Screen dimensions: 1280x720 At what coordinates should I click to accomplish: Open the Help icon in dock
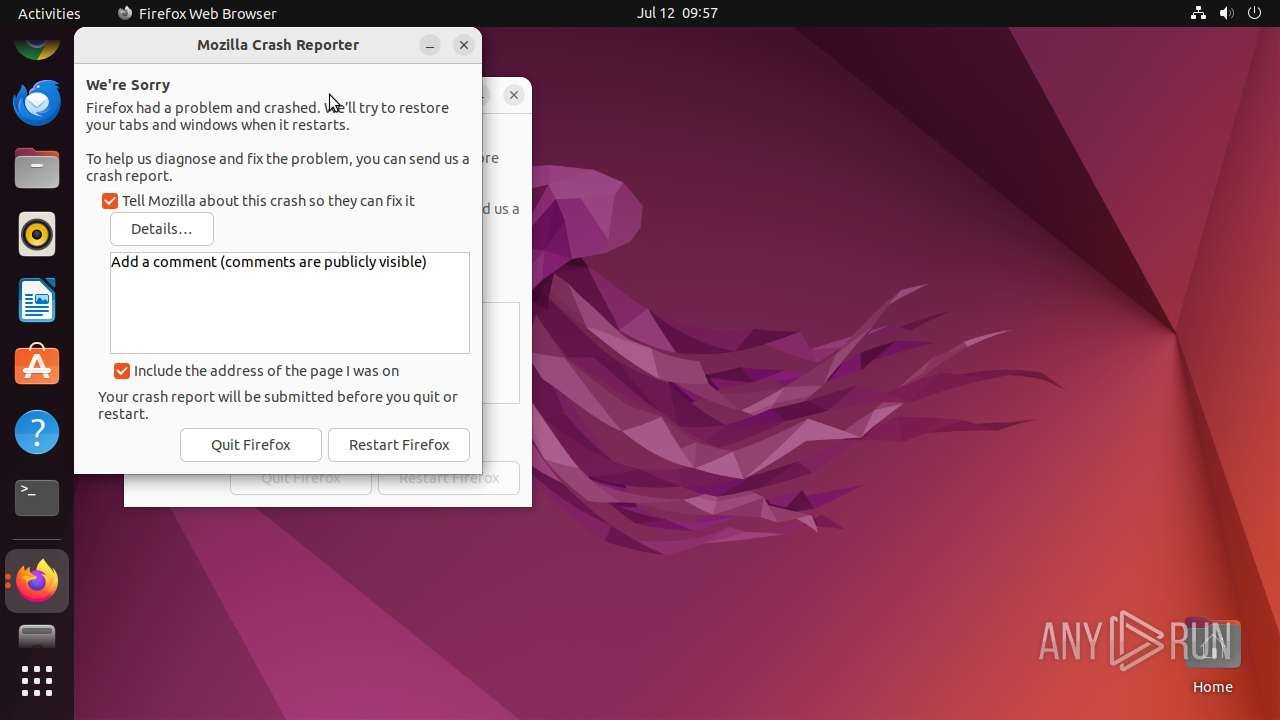(37, 432)
